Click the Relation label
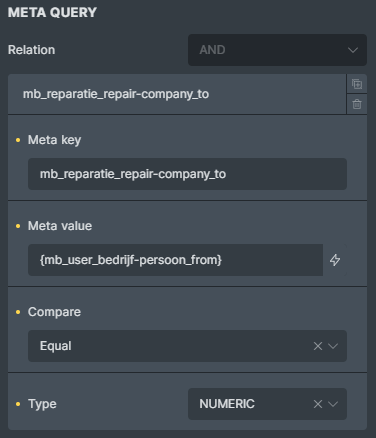This screenshot has height=438, width=376. pyautogui.click(x=32, y=50)
